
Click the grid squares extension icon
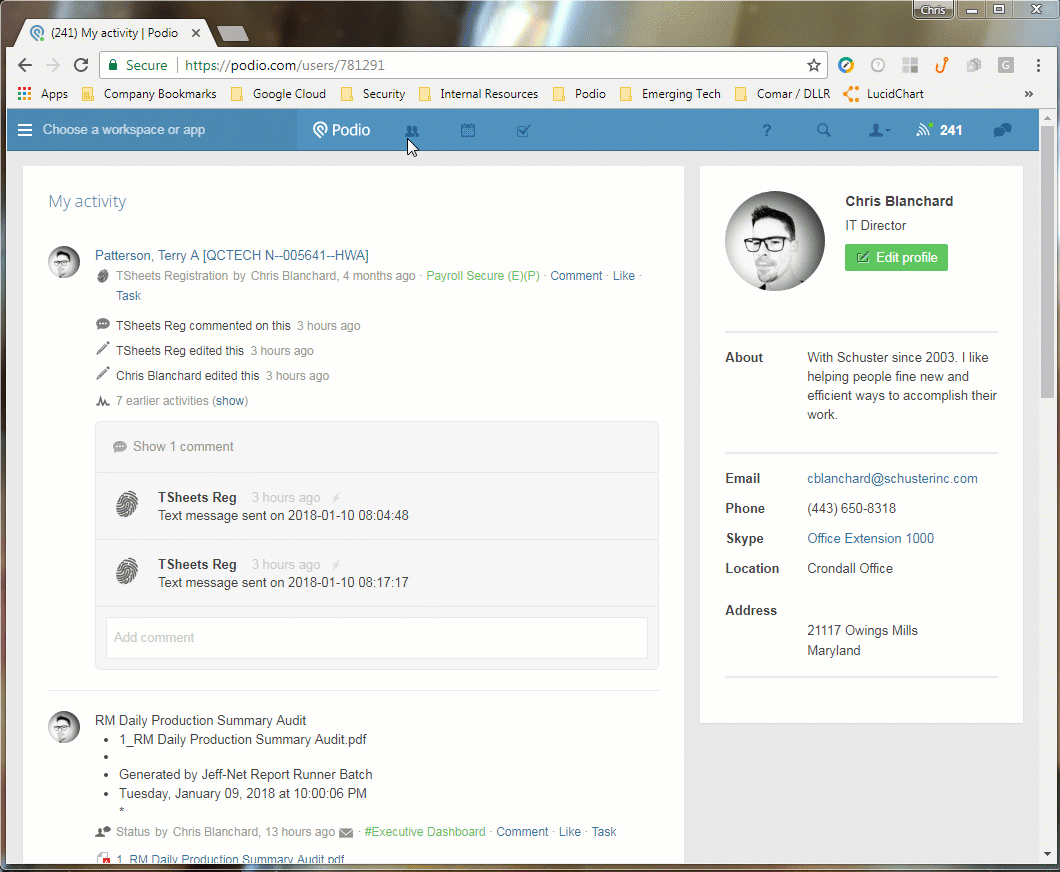click(x=910, y=66)
